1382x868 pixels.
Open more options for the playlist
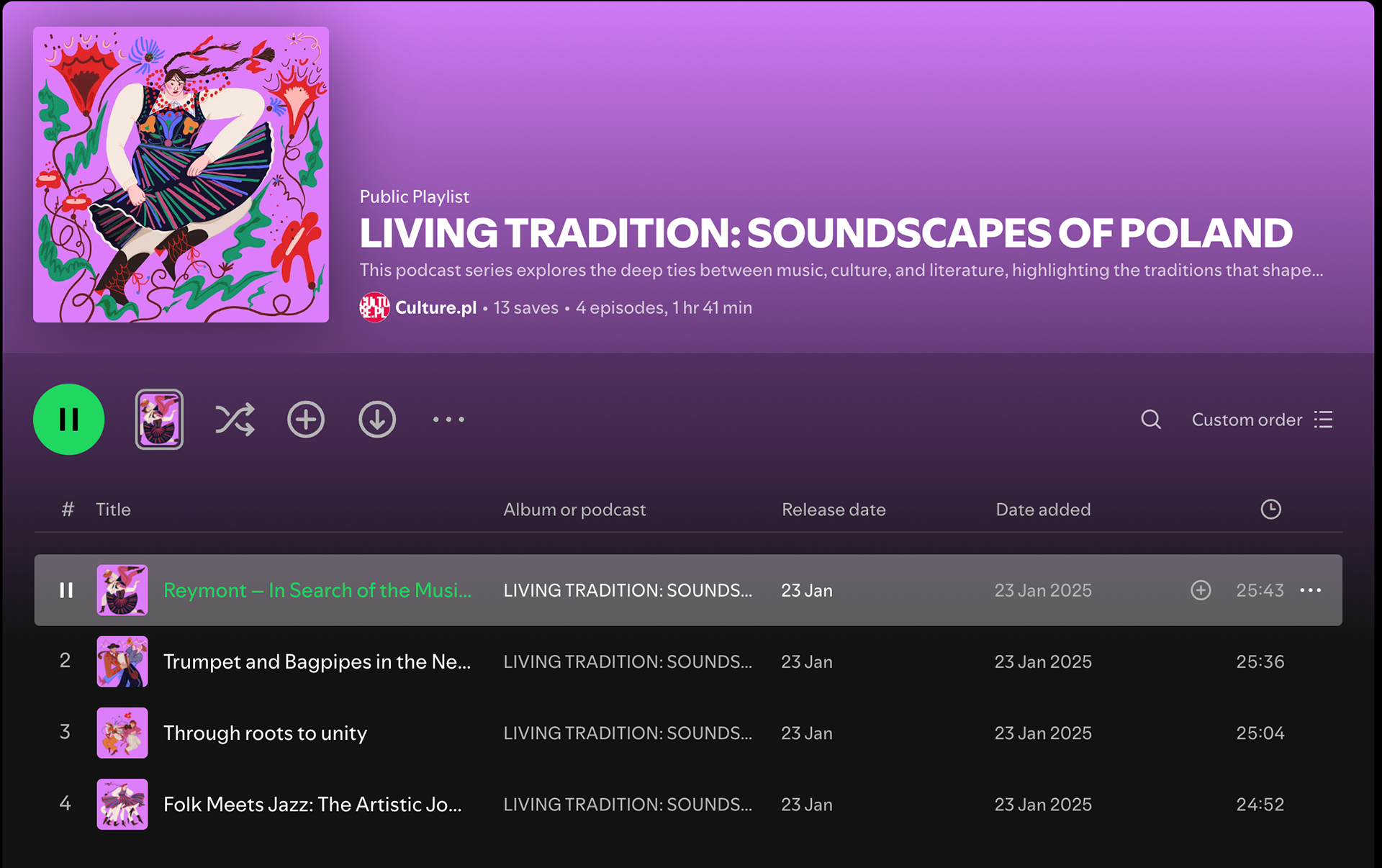point(448,419)
